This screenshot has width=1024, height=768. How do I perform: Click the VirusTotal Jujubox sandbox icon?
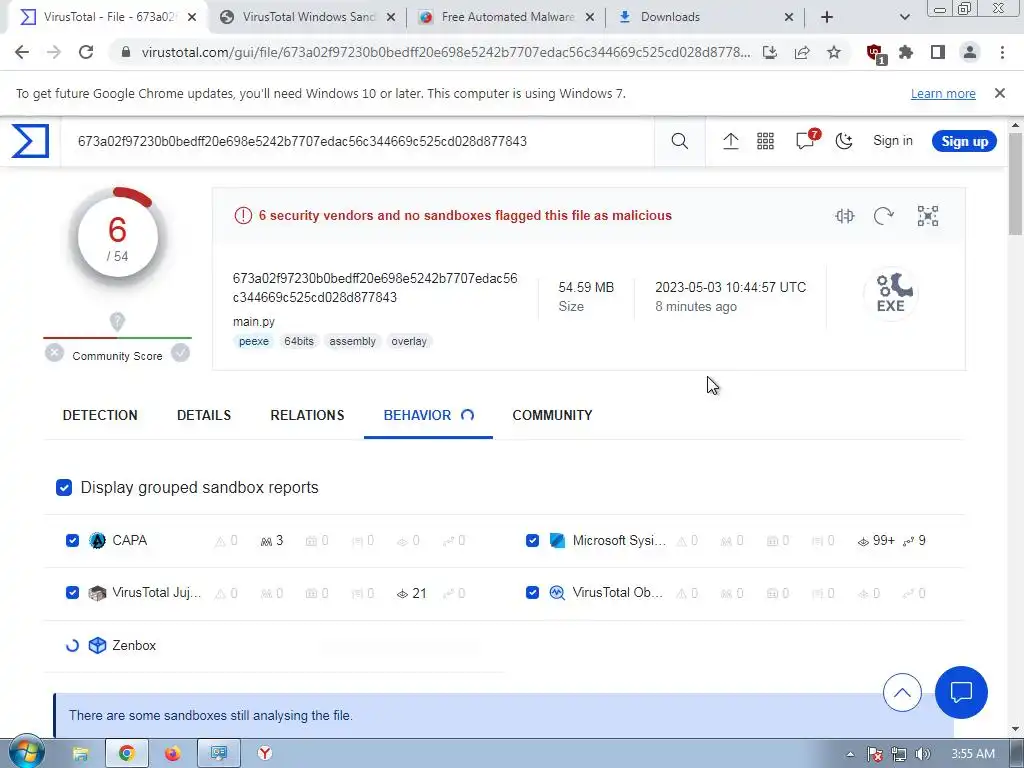97,593
